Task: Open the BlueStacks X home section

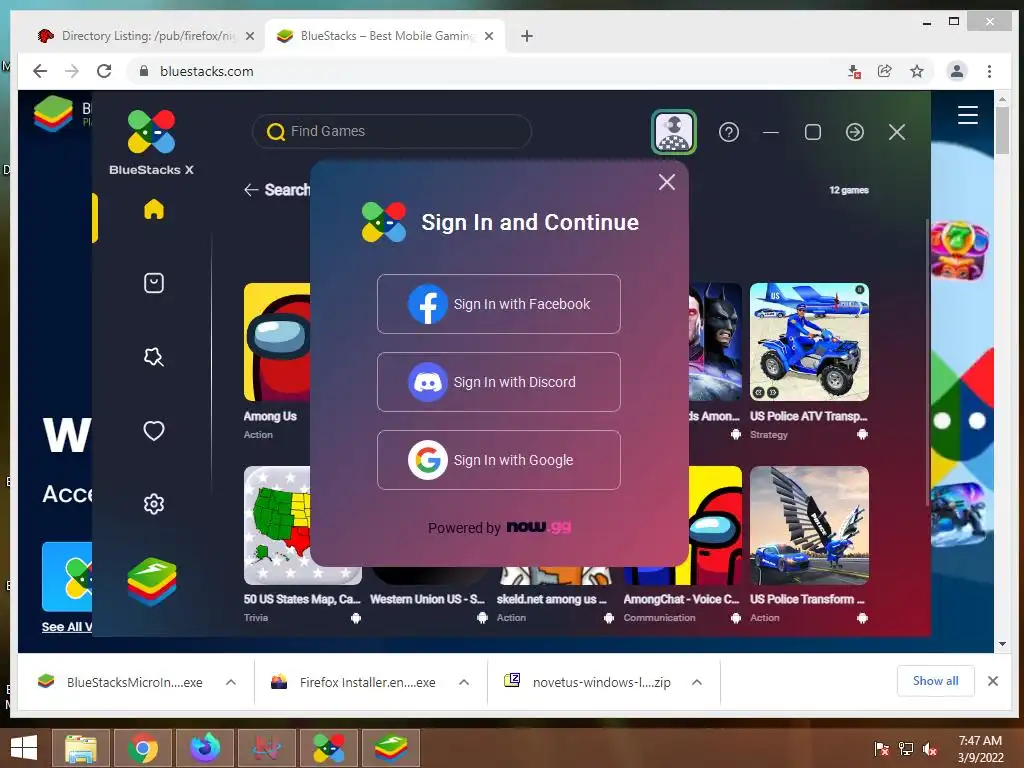Action: (x=154, y=210)
